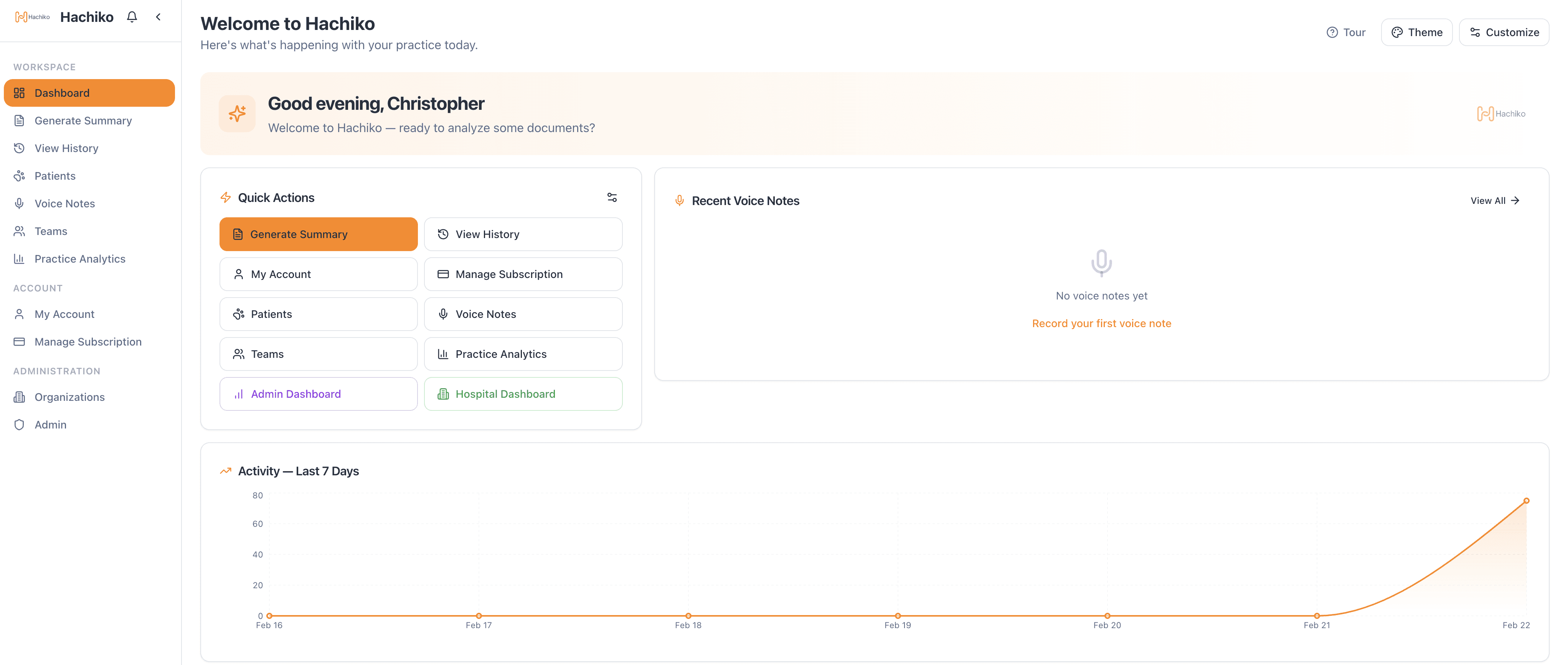Open Manage Subscription quick action card
The image size is (1568, 665).
coord(523,274)
